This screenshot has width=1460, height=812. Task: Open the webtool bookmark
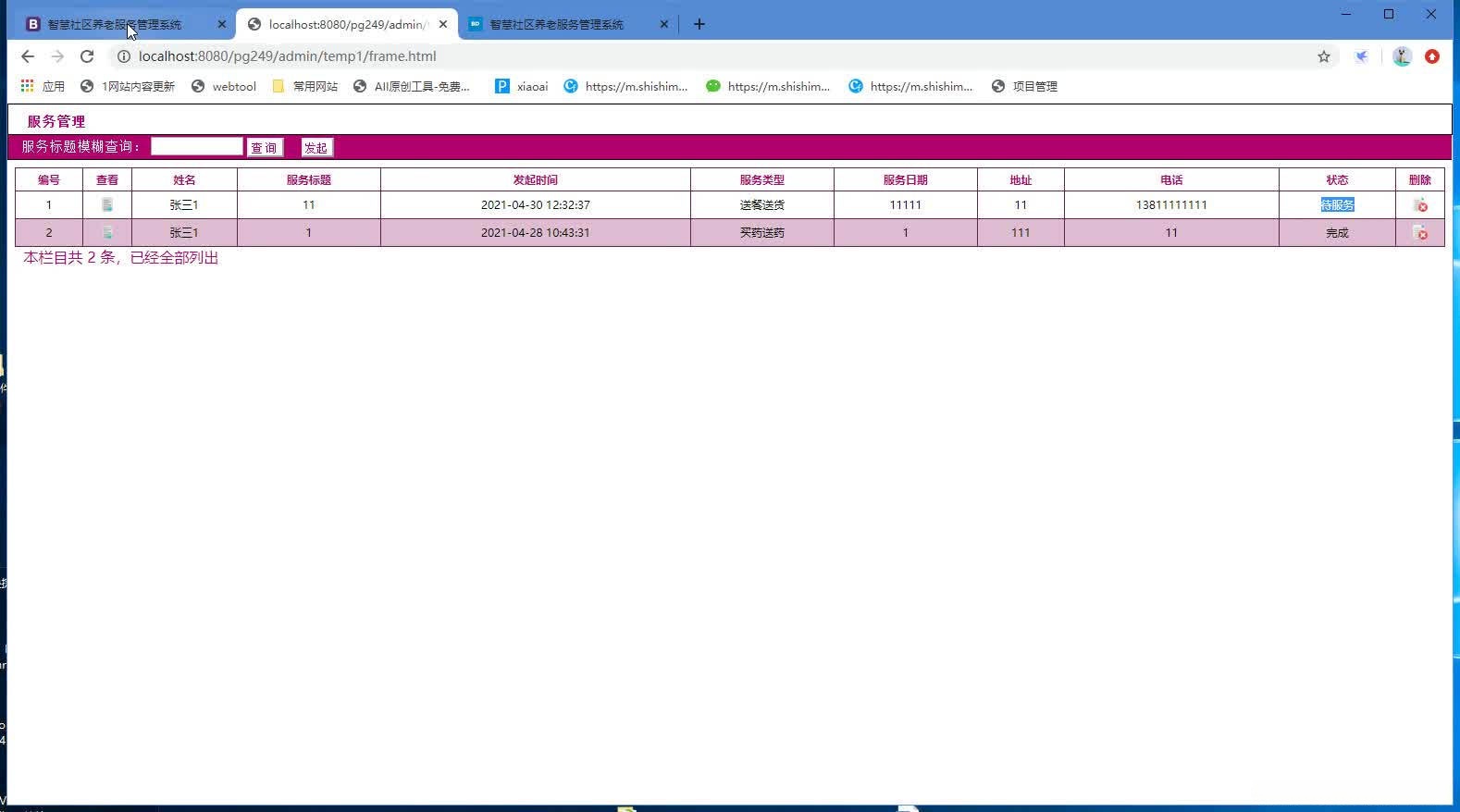tap(224, 86)
